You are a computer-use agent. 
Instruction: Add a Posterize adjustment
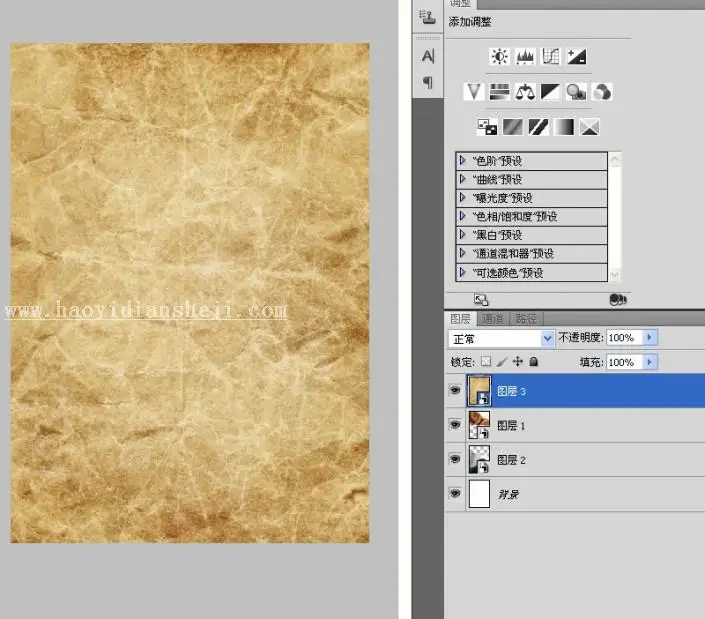(513, 127)
